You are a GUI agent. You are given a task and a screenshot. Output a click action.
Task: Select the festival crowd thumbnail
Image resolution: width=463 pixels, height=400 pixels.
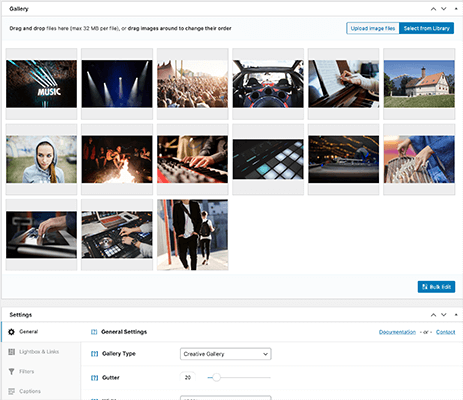coord(193,84)
